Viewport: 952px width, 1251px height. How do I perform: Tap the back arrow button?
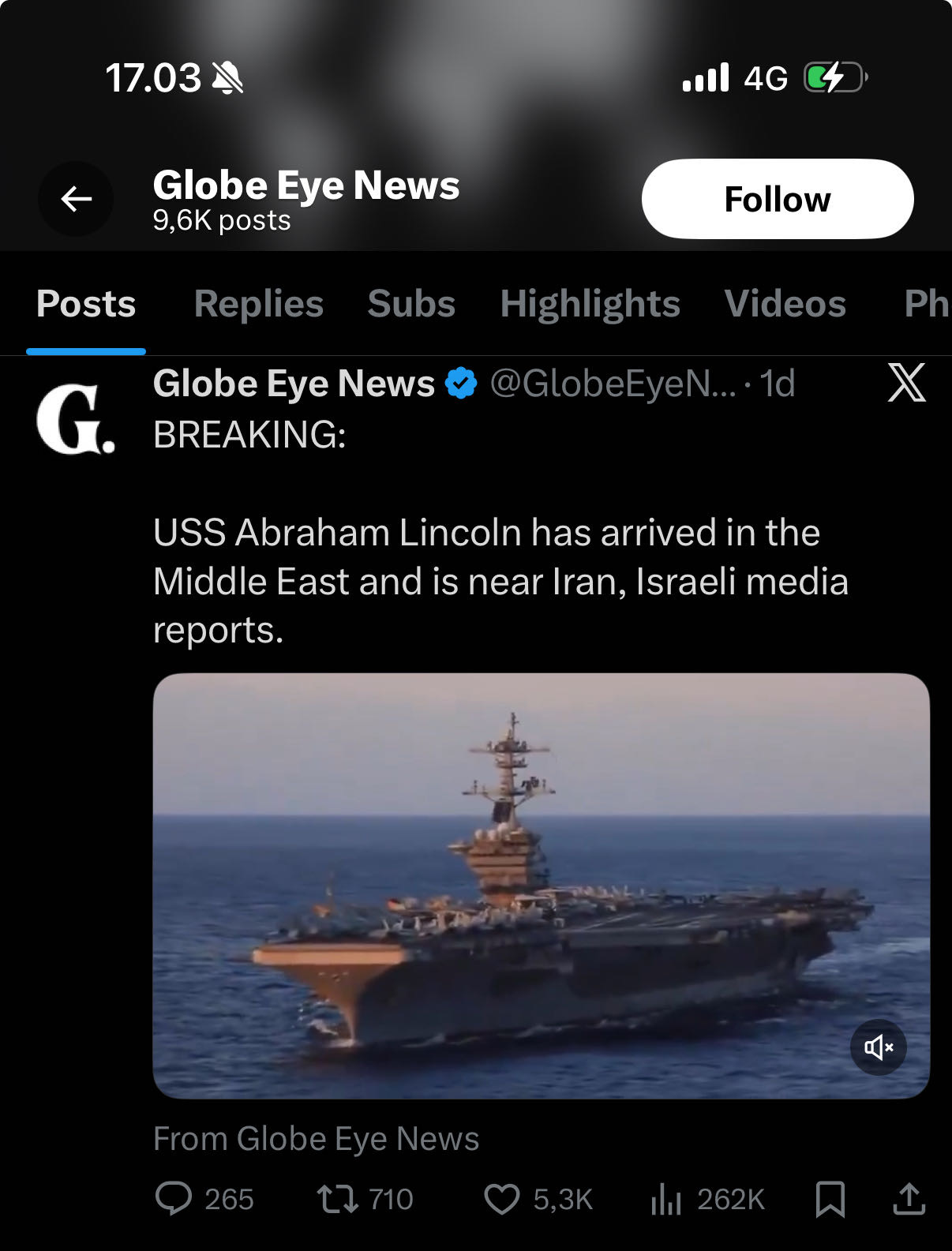(x=76, y=199)
